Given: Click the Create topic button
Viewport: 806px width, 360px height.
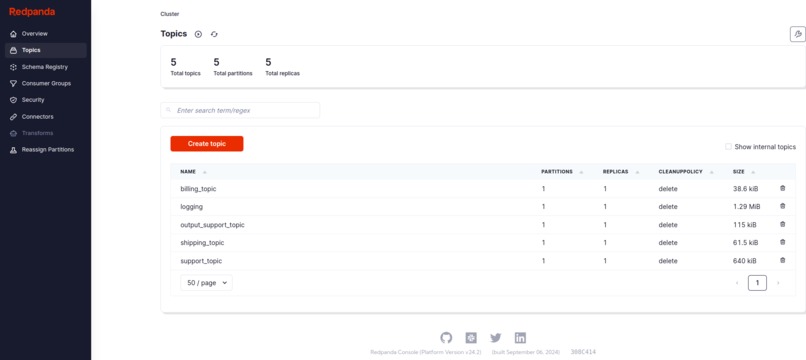Looking at the screenshot, I should [x=207, y=143].
